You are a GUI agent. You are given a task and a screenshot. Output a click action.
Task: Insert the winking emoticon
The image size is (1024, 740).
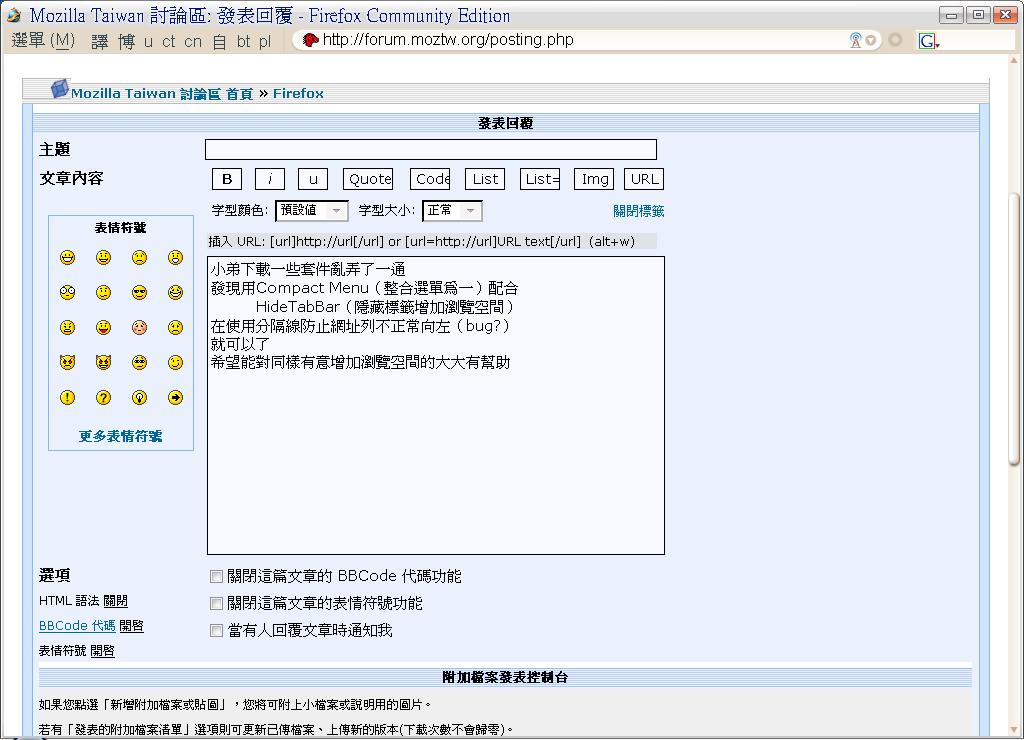point(175,362)
